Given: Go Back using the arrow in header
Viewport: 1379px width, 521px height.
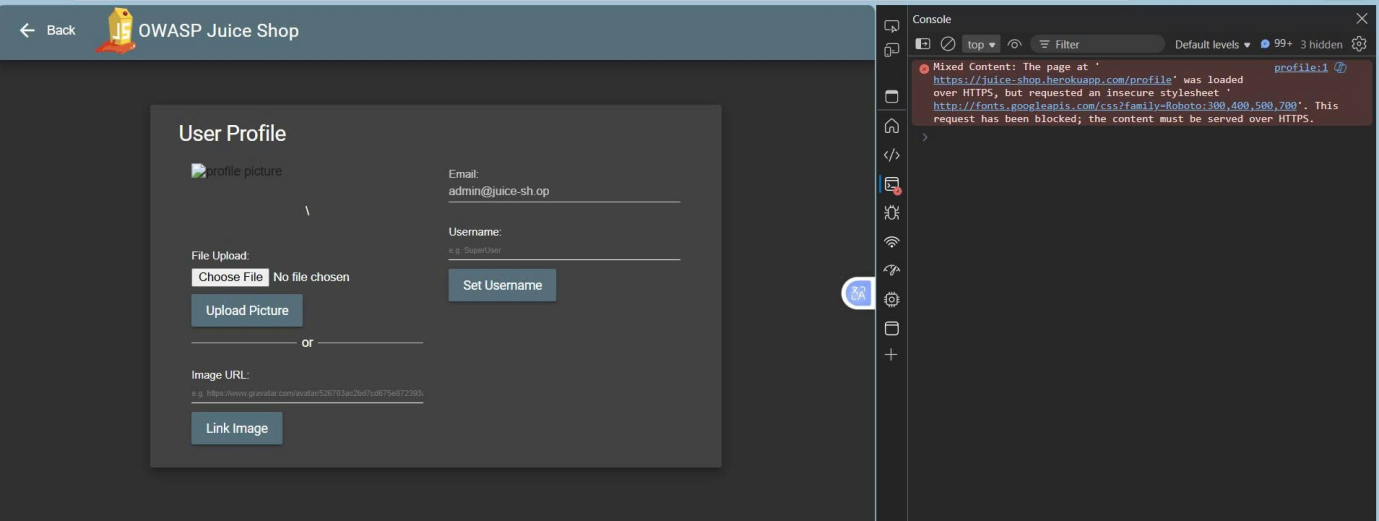Looking at the screenshot, I should [27, 30].
